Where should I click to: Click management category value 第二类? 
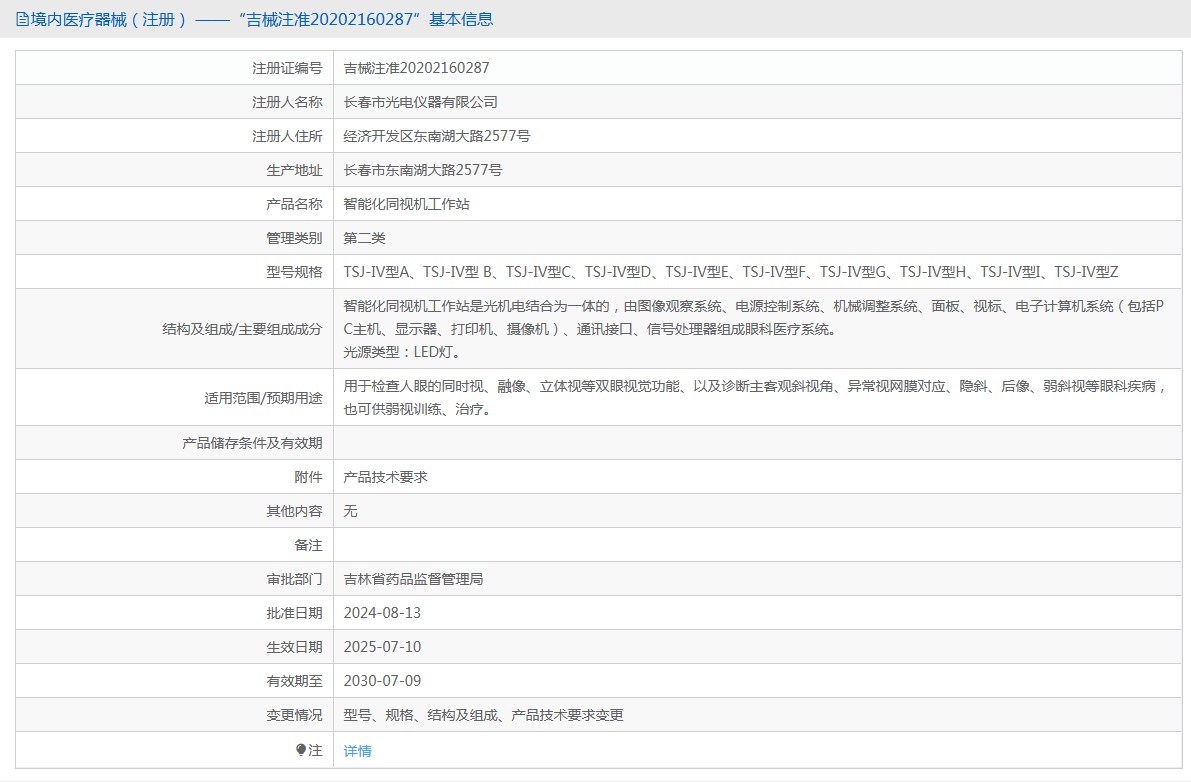[x=364, y=238]
